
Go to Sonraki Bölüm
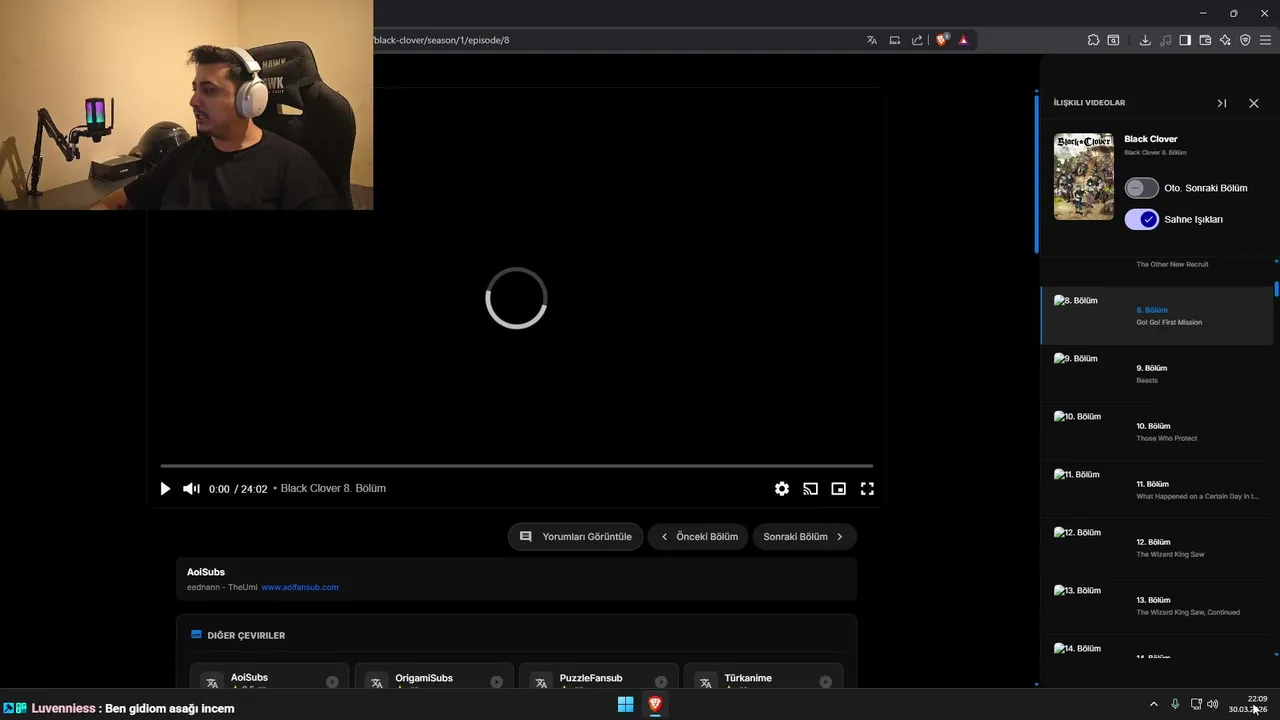[804, 537]
